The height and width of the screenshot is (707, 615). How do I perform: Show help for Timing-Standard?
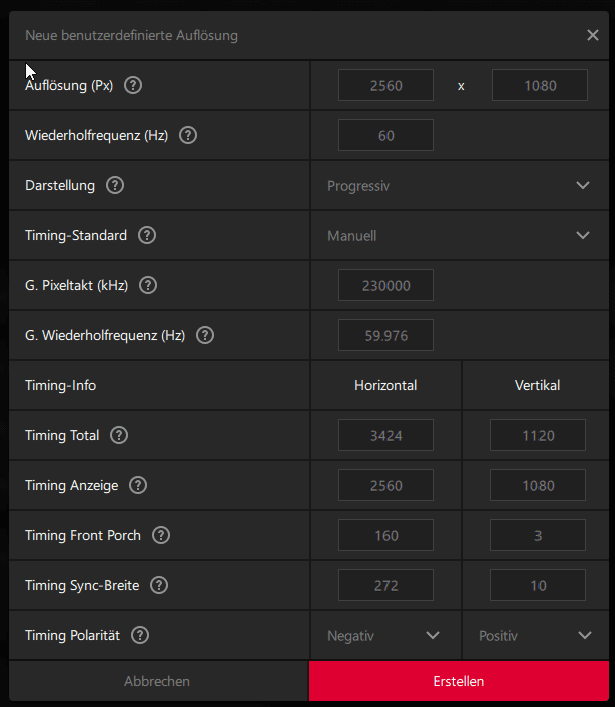147,235
